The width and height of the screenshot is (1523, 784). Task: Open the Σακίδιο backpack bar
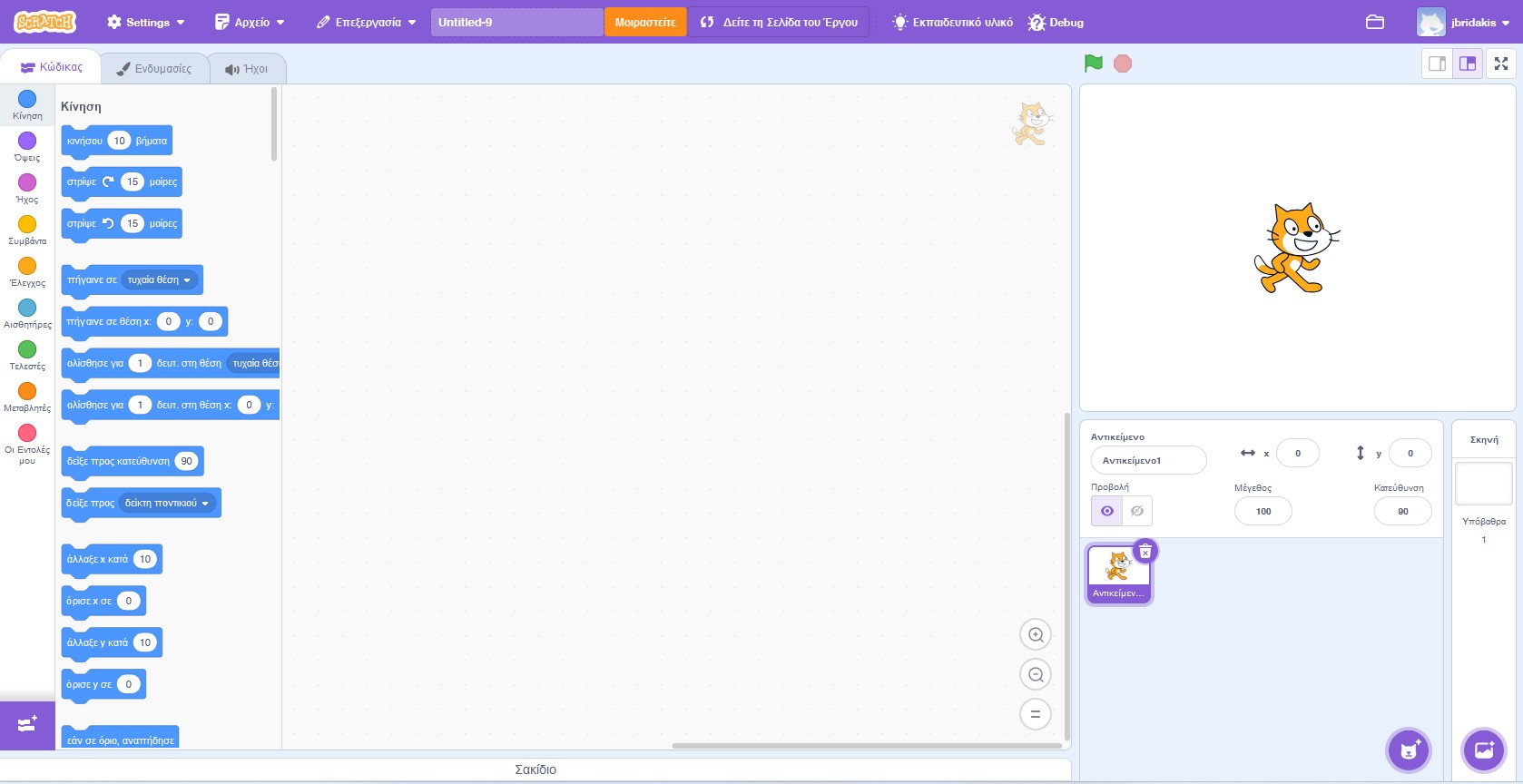tap(536, 769)
